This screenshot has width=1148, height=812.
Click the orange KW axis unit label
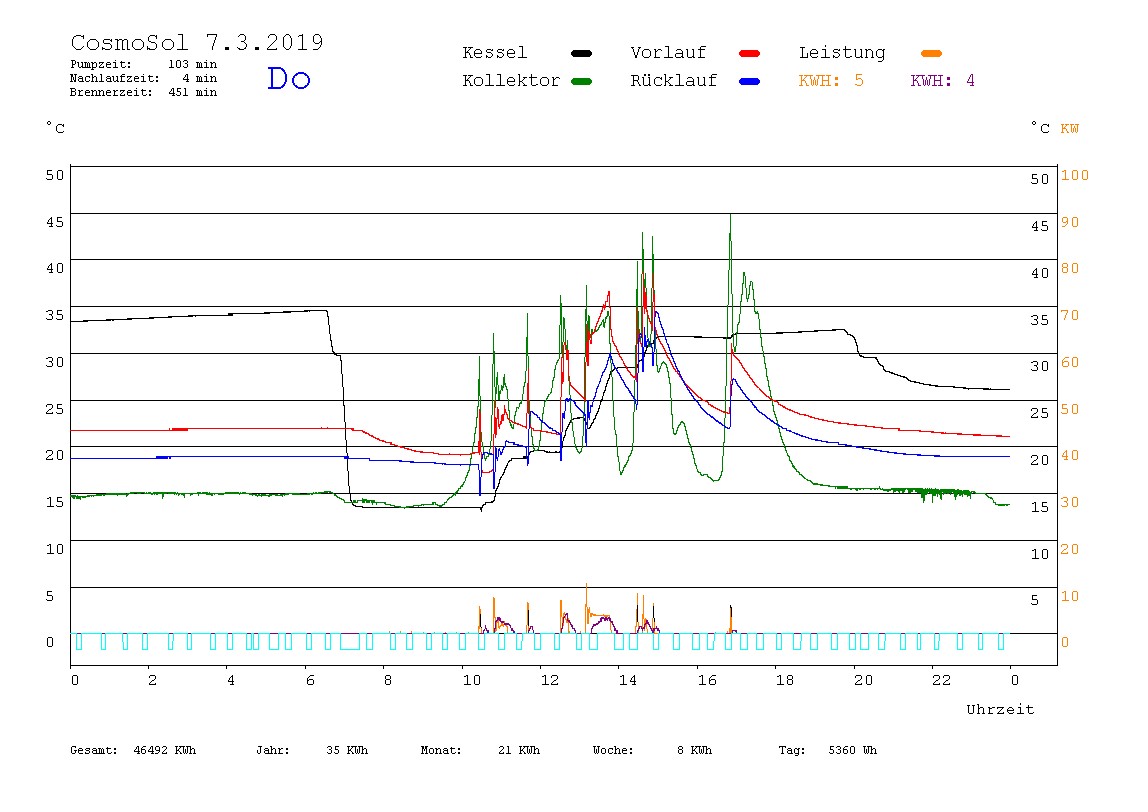[x=1070, y=129]
